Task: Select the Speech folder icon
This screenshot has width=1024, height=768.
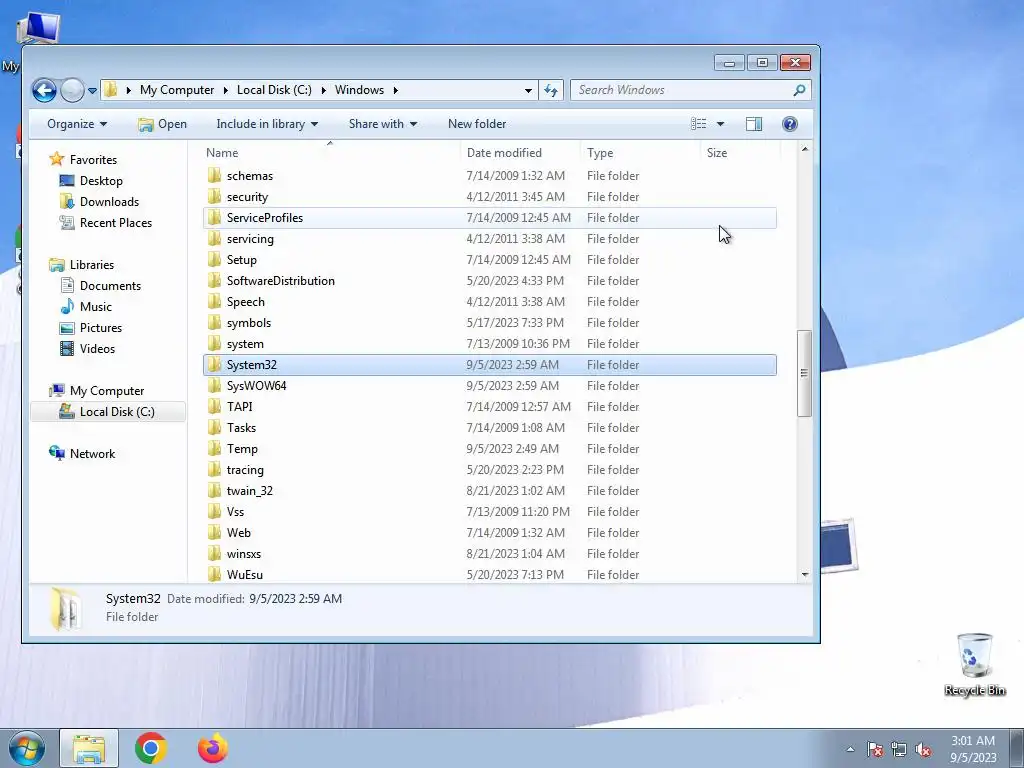Action: [x=214, y=302]
